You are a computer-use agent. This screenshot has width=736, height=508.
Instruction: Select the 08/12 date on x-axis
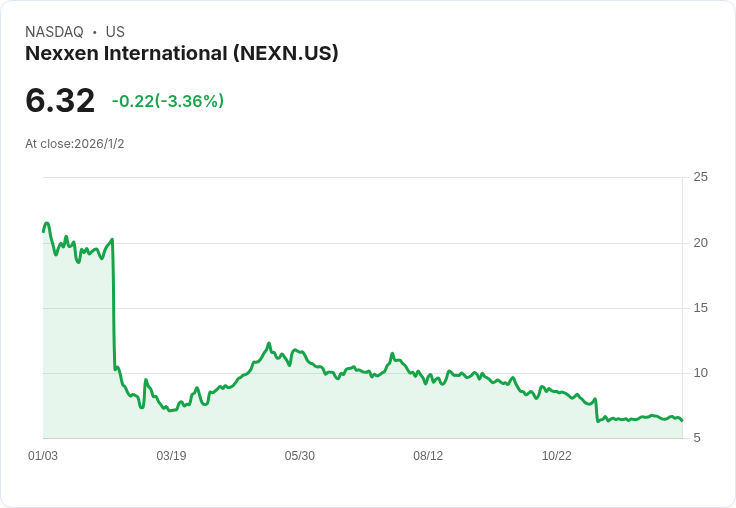(x=428, y=456)
